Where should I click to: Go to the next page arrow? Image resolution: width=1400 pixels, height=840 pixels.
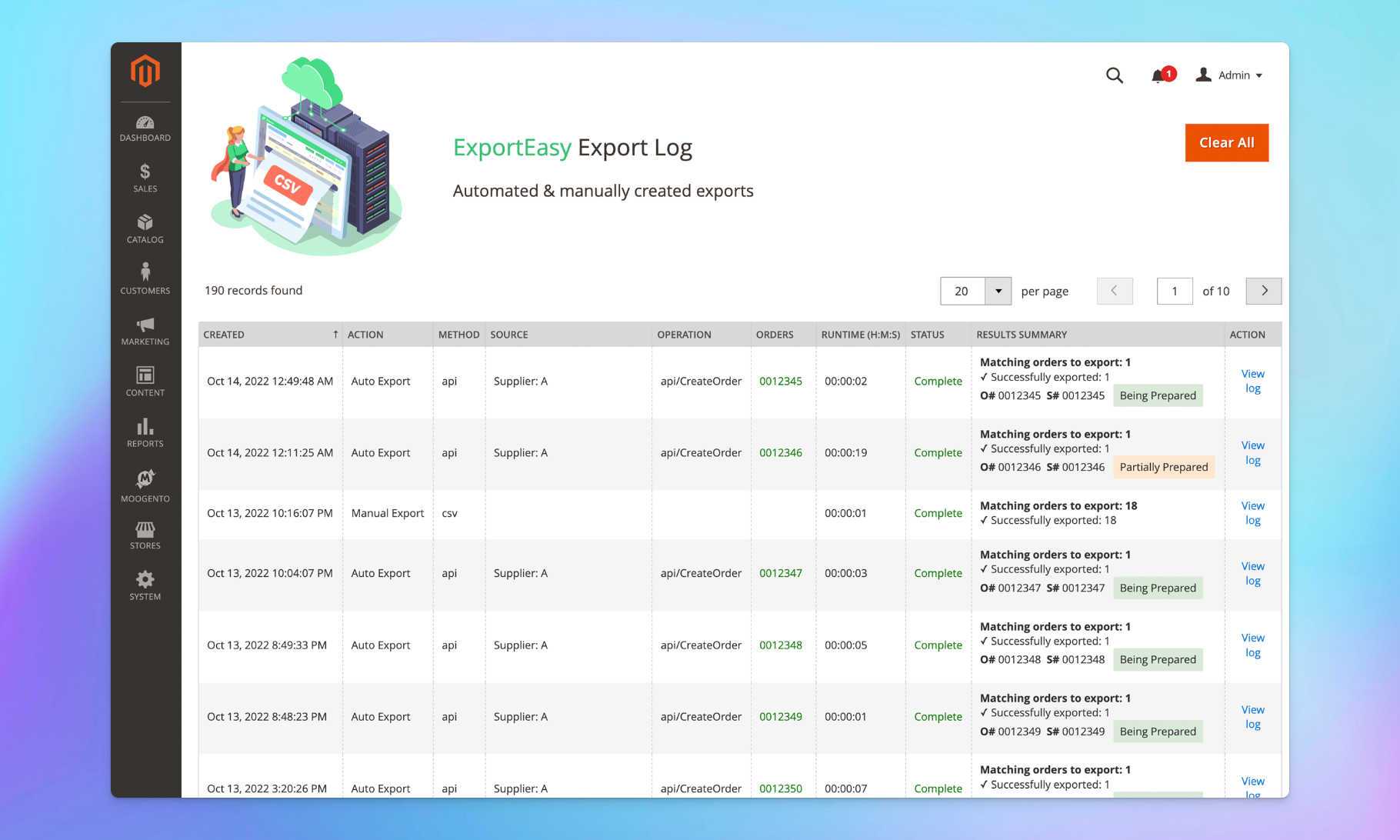coord(1264,291)
